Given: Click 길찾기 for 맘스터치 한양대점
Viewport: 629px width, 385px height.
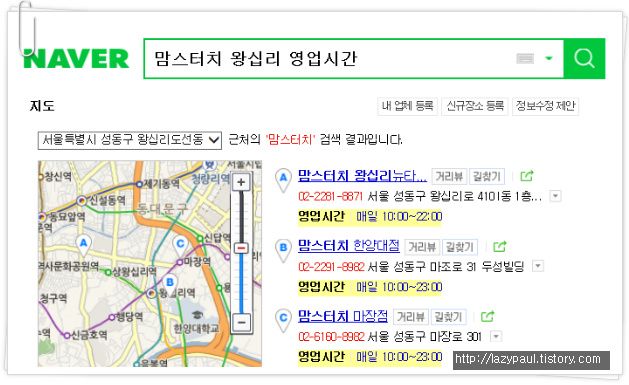Looking at the screenshot, I should [460, 247].
